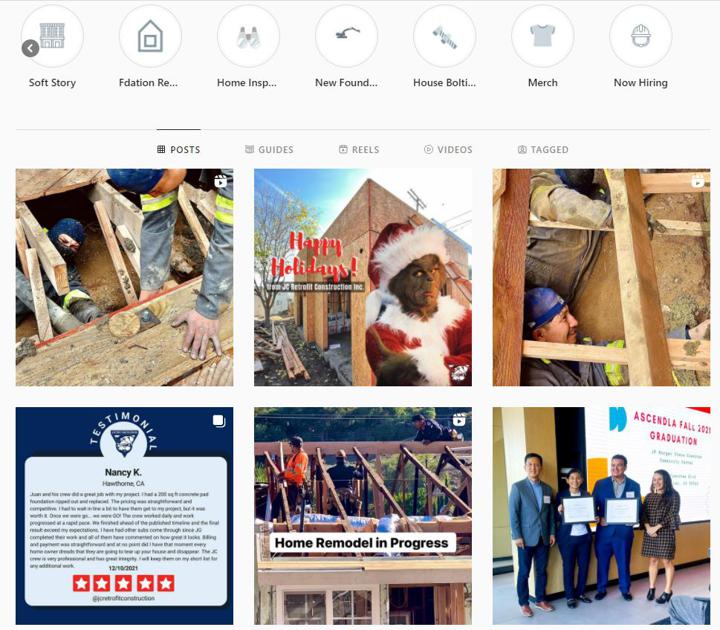
Task: Switch to the REELS tab
Action: (359, 149)
